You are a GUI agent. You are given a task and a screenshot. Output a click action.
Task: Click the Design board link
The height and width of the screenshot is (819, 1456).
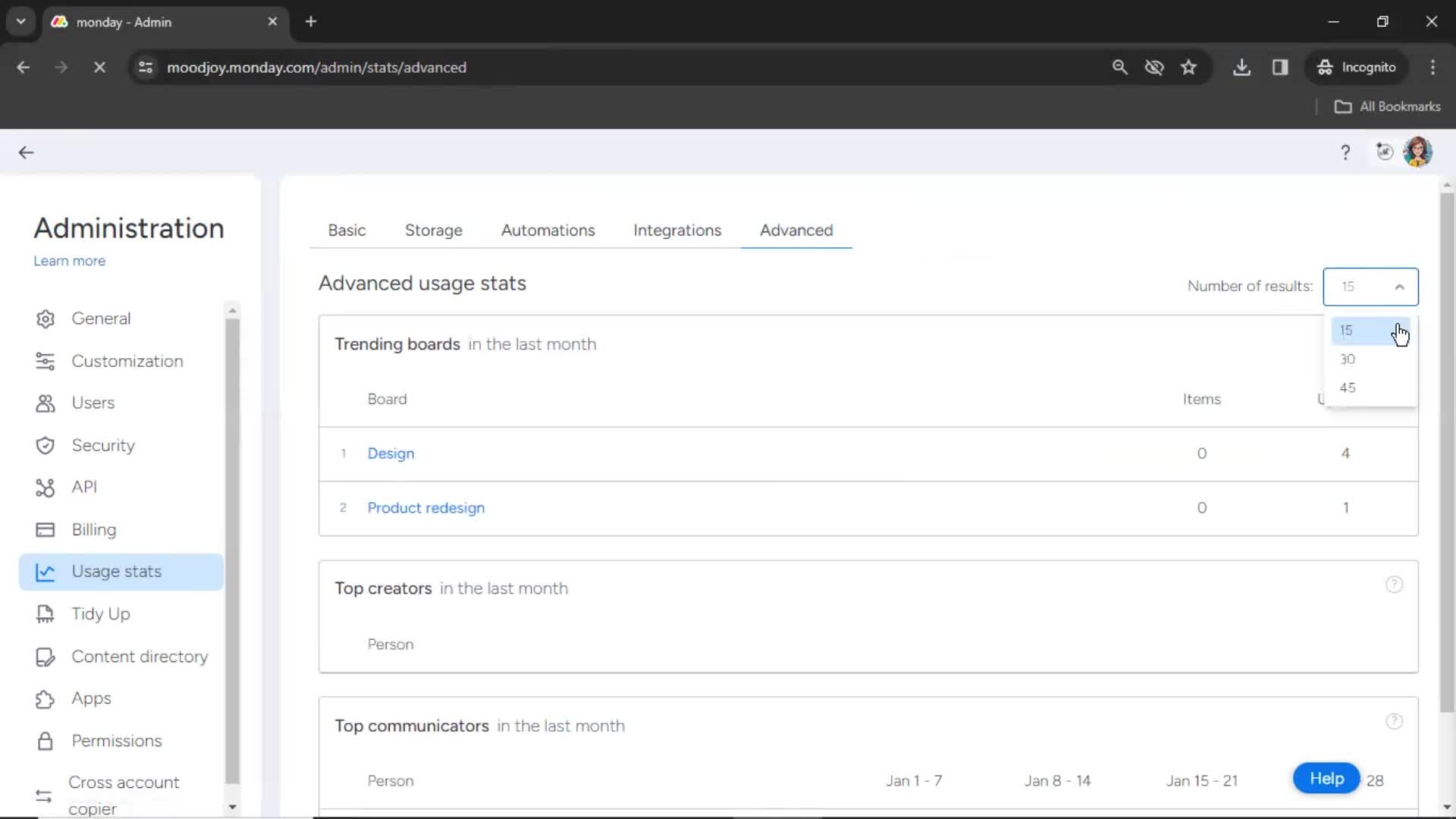(391, 453)
